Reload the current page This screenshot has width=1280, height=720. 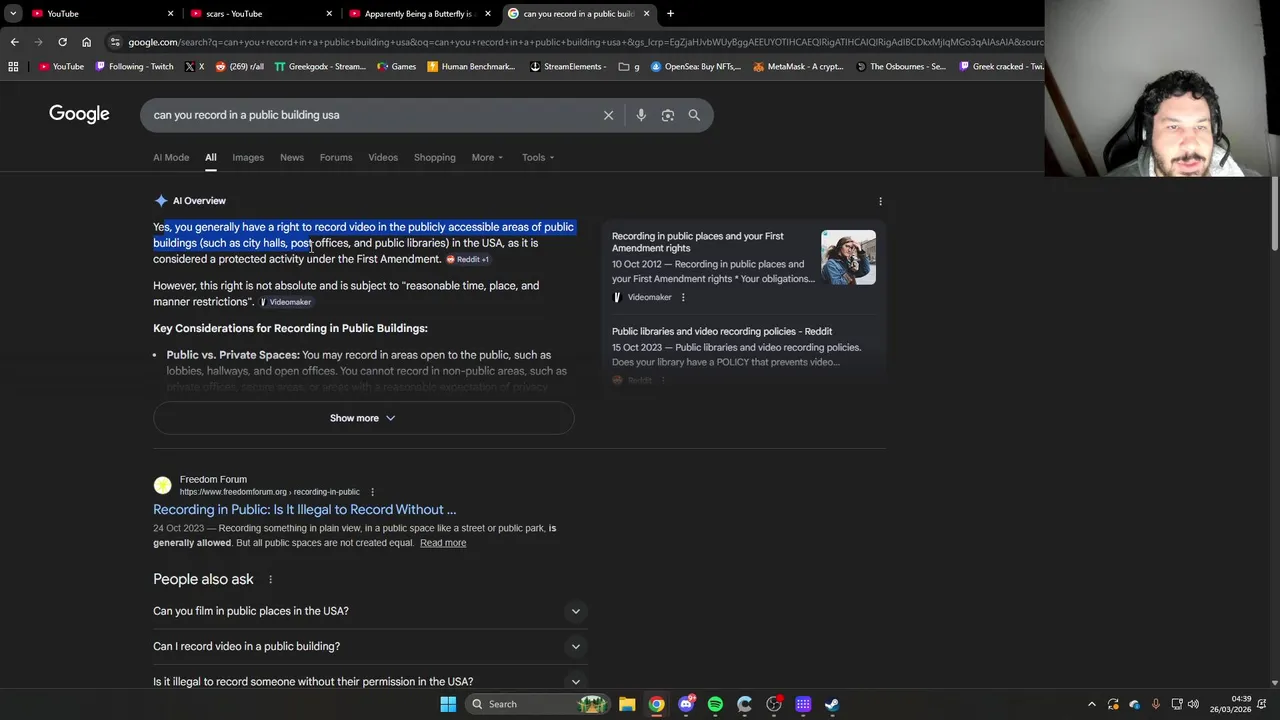pyautogui.click(x=62, y=42)
